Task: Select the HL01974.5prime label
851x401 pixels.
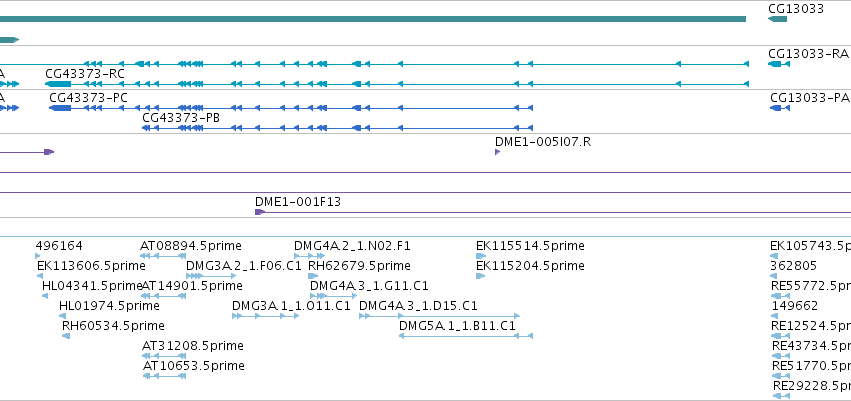Action: (x=109, y=305)
